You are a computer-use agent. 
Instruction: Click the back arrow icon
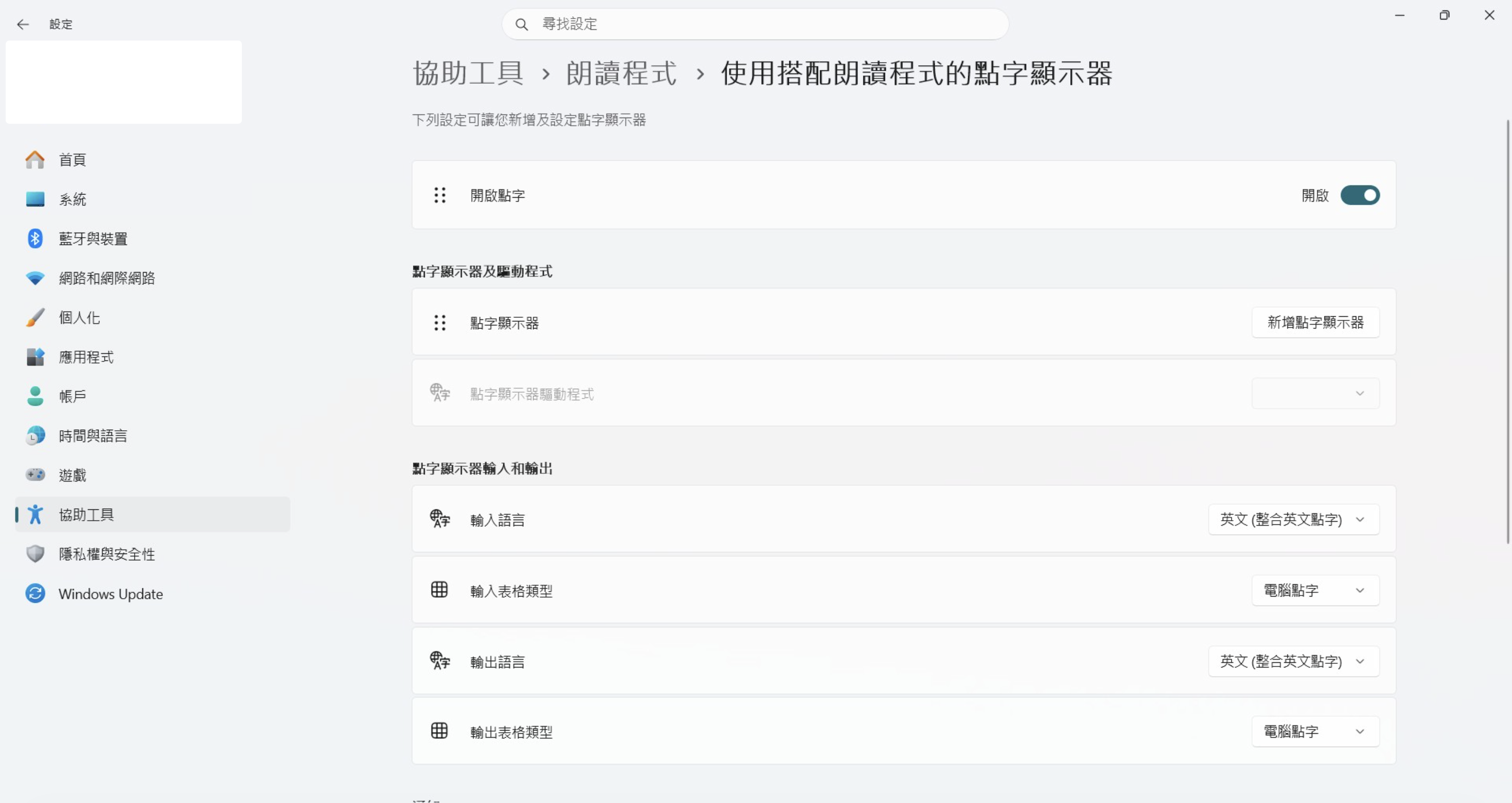(x=23, y=24)
